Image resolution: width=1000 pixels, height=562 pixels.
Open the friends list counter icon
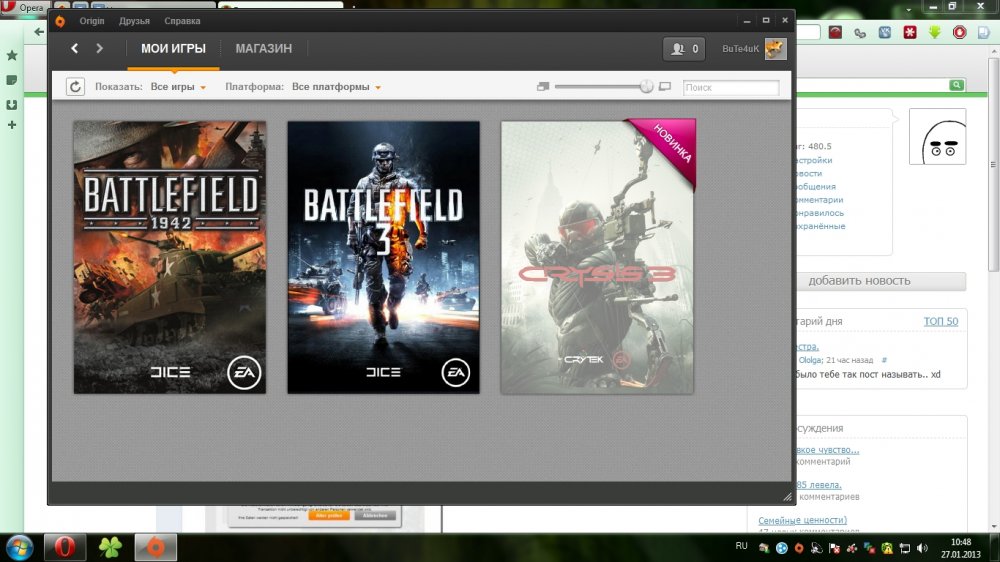(685, 48)
